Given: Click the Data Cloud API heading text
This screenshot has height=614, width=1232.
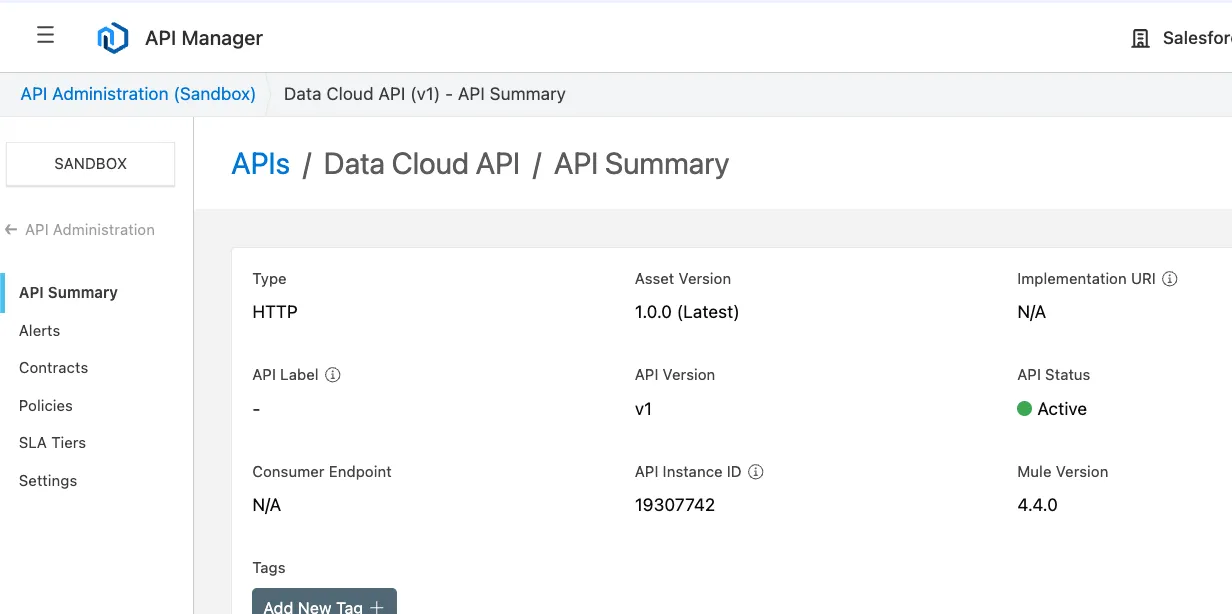Looking at the screenshot, I should click(x=422, y=164).
